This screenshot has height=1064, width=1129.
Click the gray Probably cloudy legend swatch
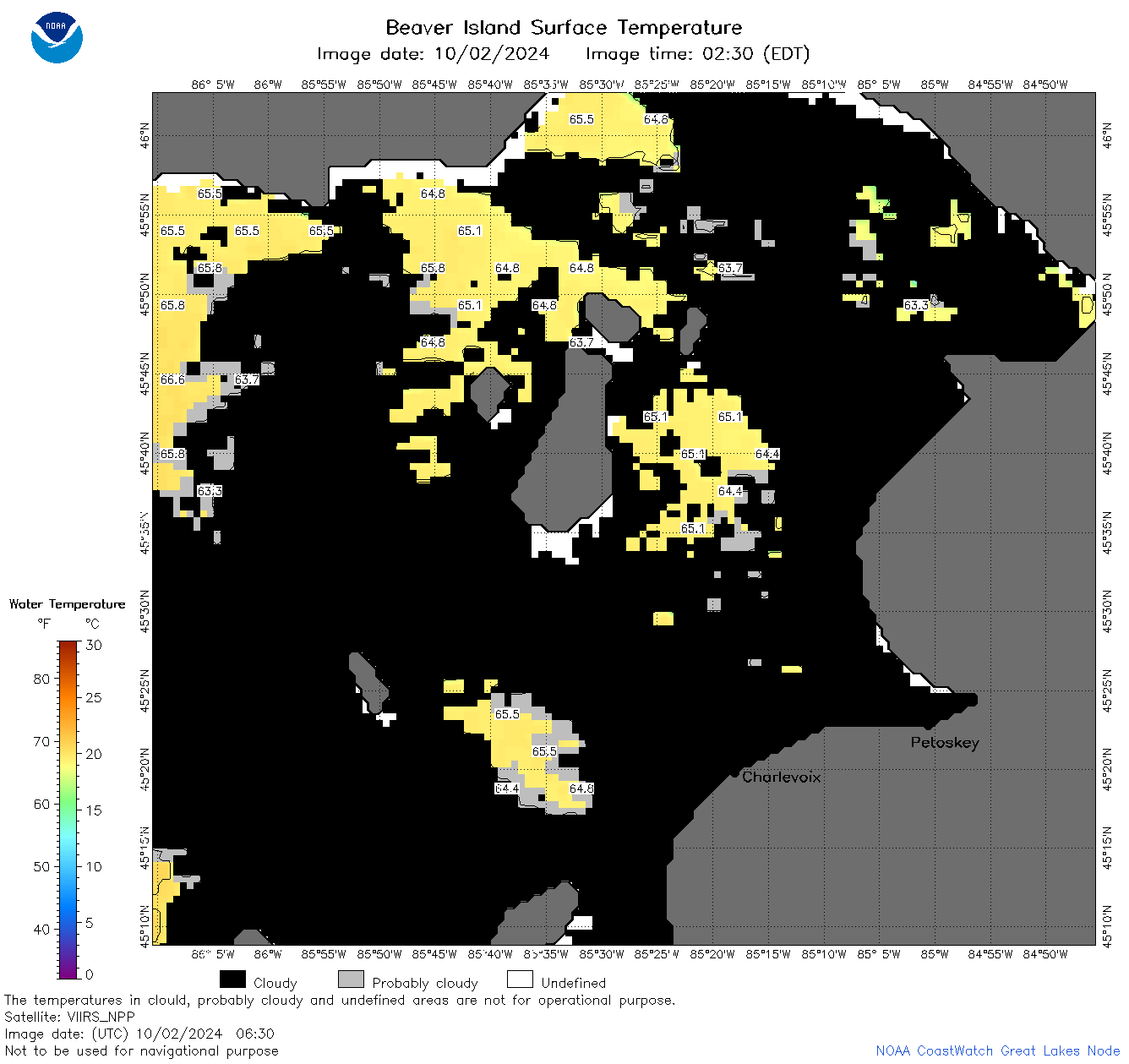(351, 979)
